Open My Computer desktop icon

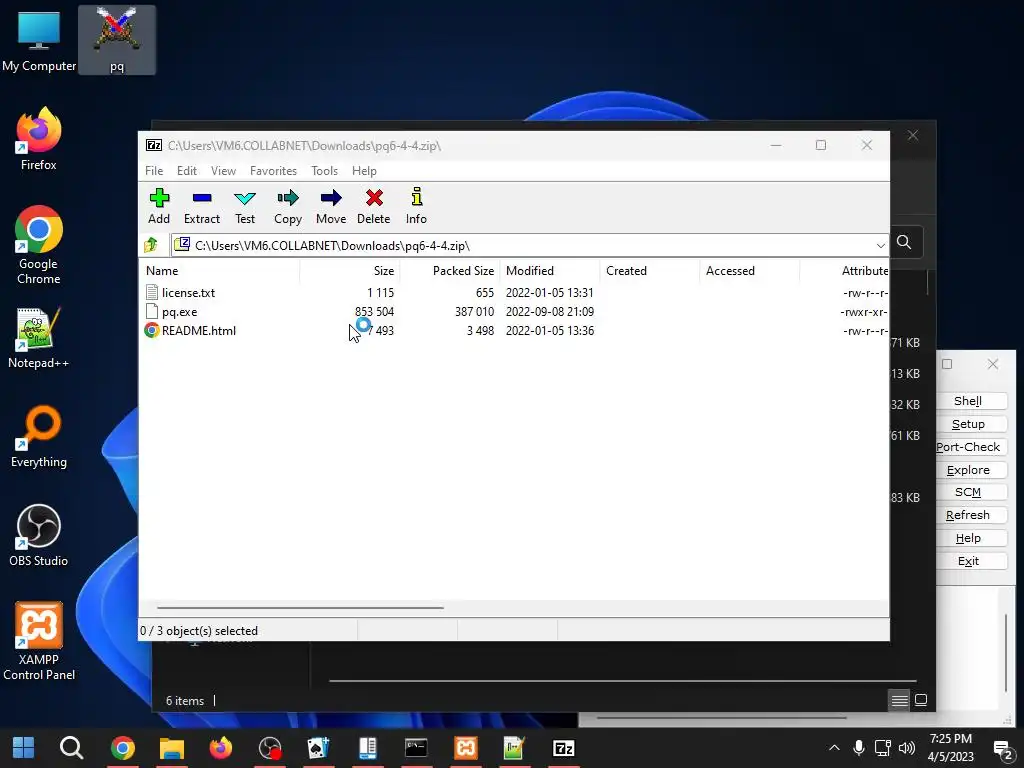point(39,40)
